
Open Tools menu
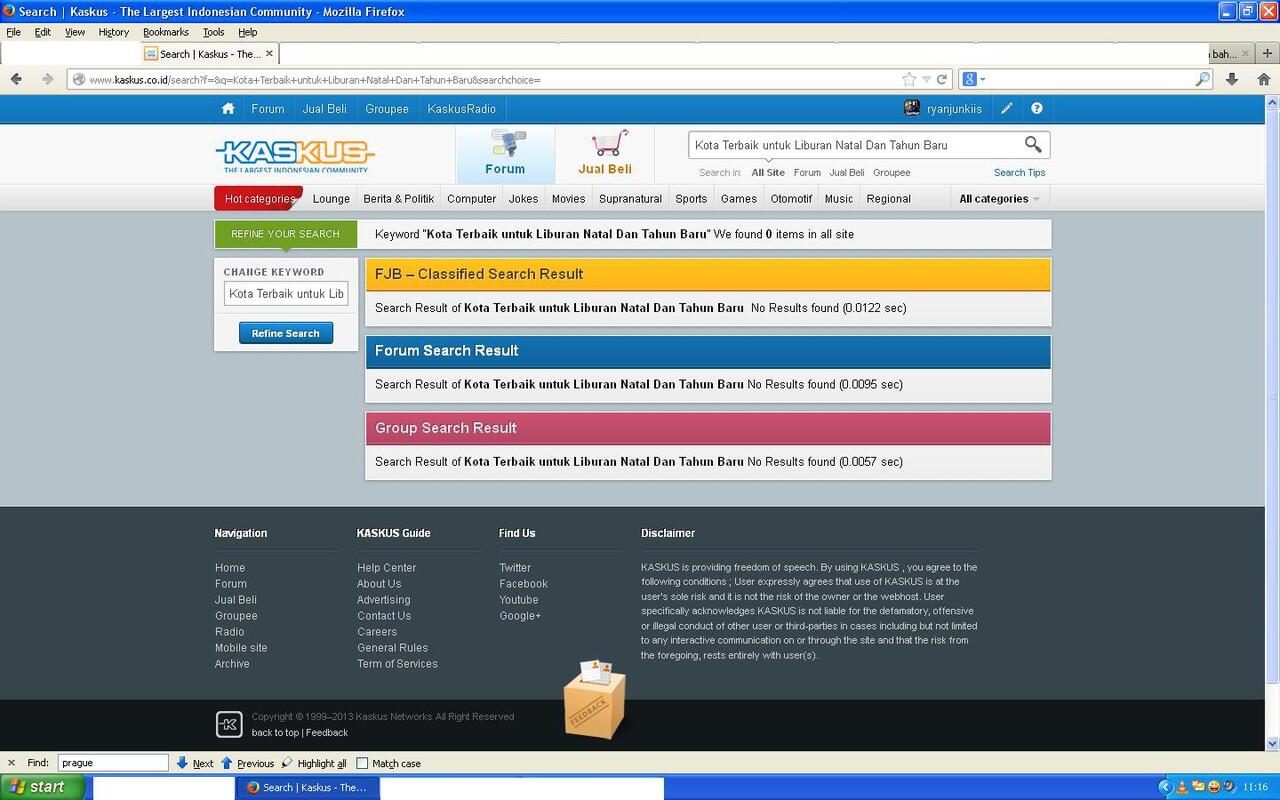coord(214,32)
